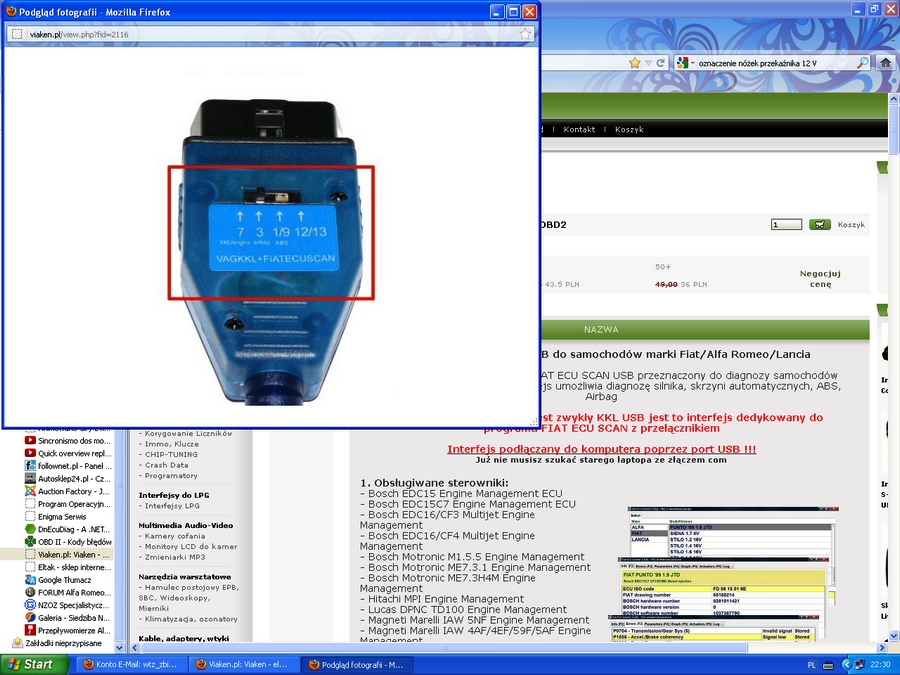This screenshot has width=900, height=675.
Task: Click the Negocjuj cenę link
Action: click(x=820, y=279)
